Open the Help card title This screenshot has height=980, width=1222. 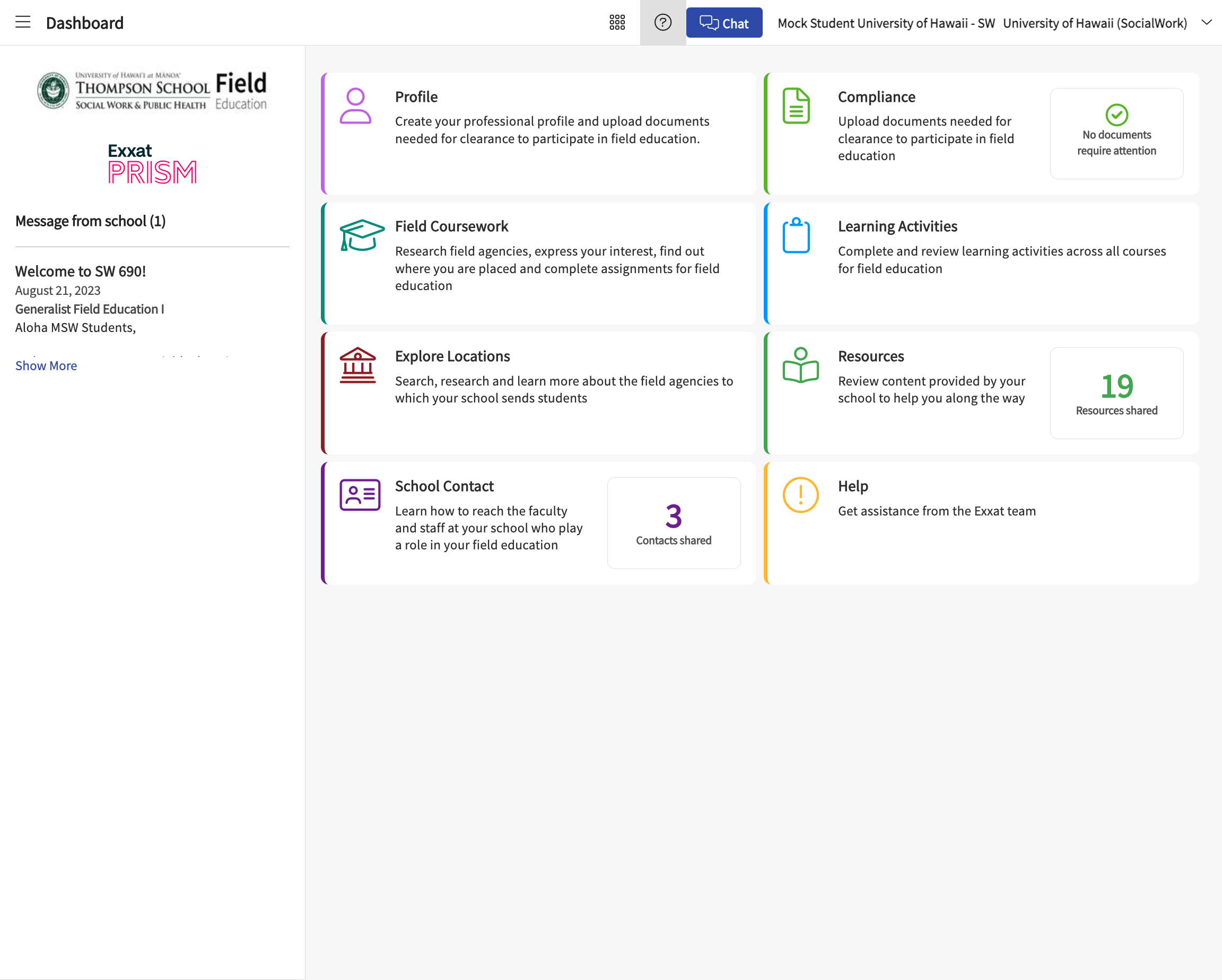click(852, 486)
